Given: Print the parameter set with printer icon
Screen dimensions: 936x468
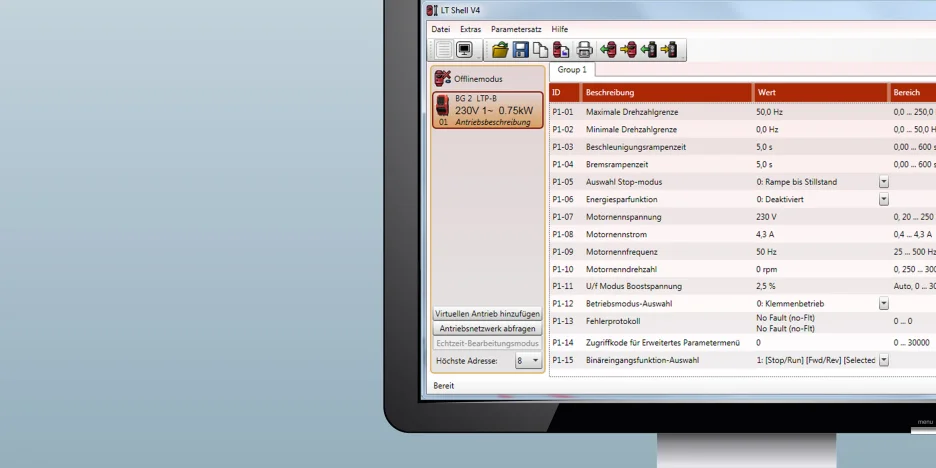Looking at the screenshot, I should 584,50.
